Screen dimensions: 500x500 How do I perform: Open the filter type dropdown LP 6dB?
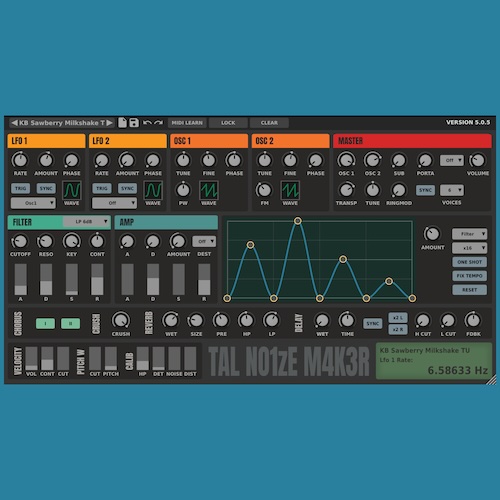click(x=86, y=222)
